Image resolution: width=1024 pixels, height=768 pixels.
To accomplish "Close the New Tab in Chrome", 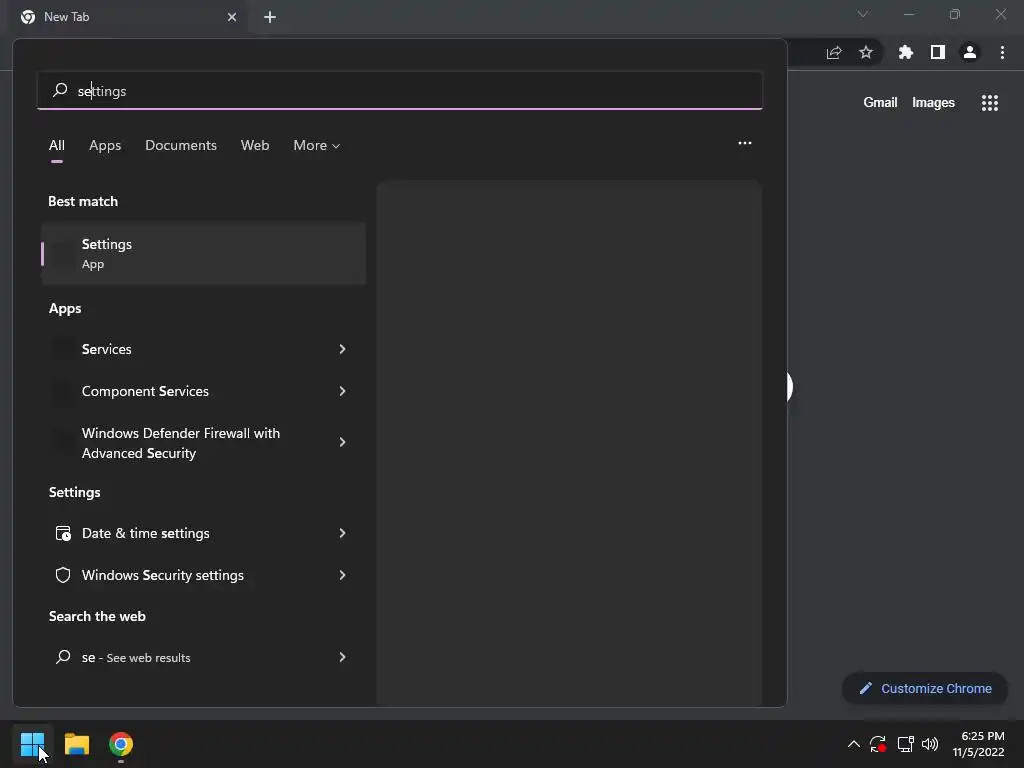I will (x=232, y=17).
